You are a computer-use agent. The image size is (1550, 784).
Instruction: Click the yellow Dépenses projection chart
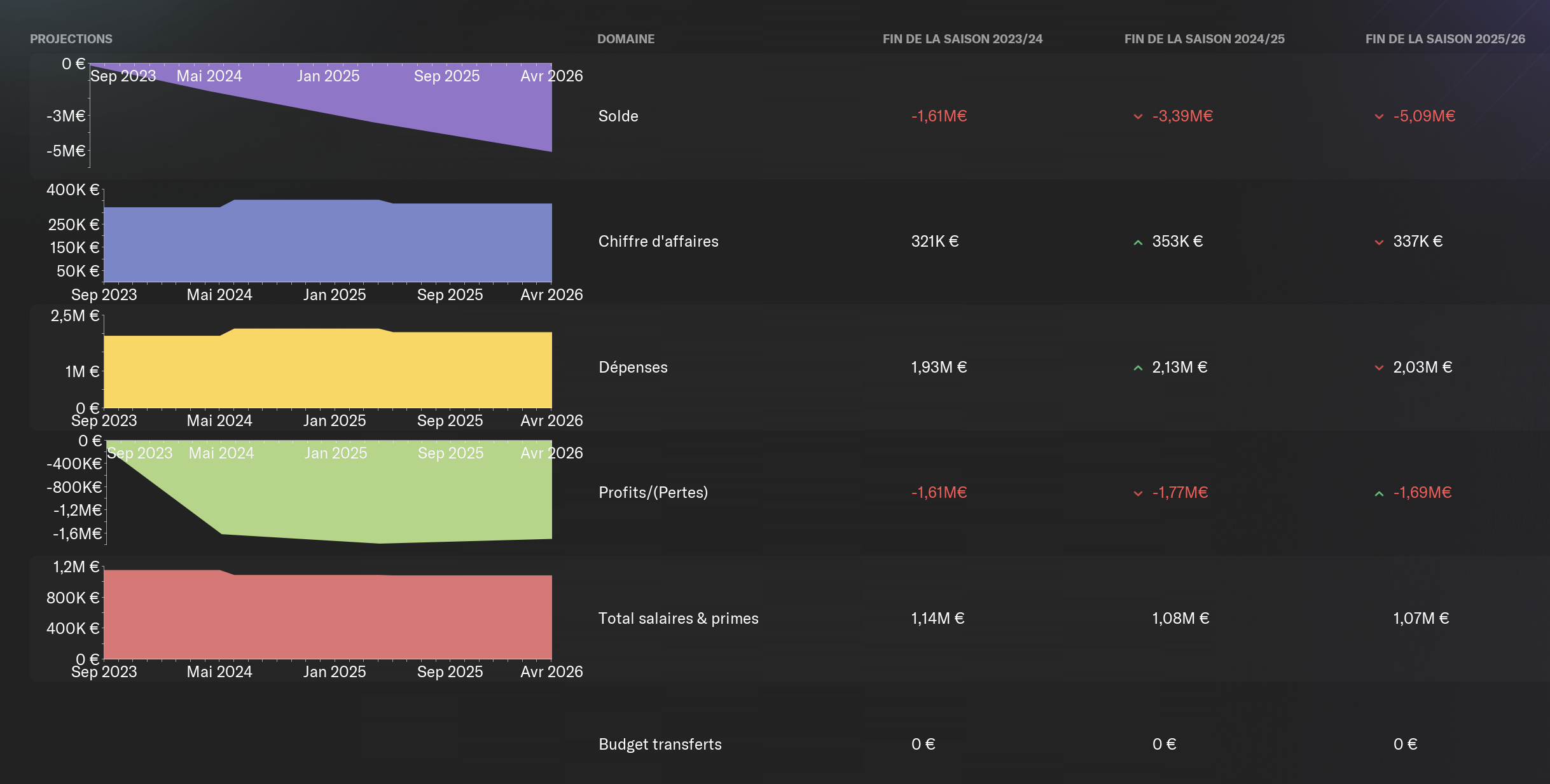point(328,368)
